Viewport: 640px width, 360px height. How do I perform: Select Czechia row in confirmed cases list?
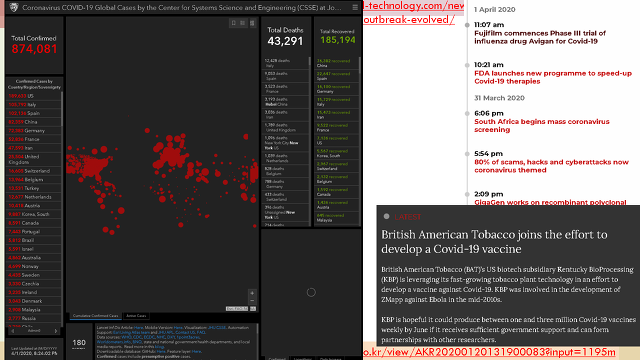click(34, 284)
